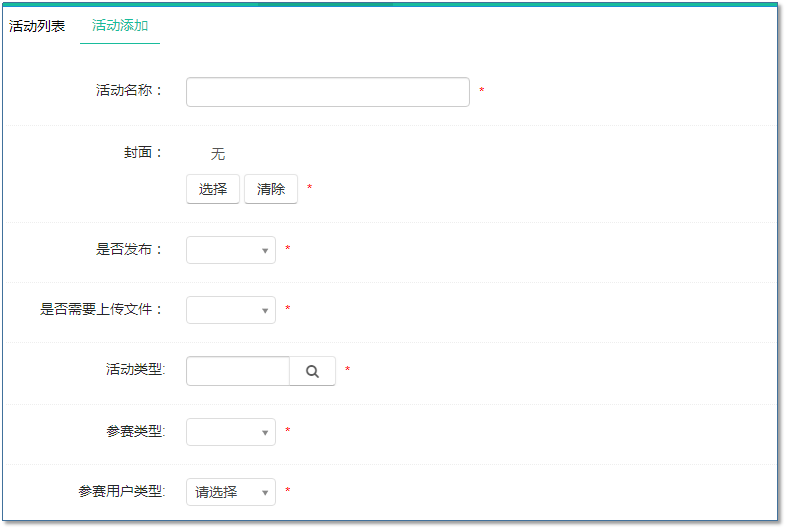Switch to the 活动列表 tab
This screenshot has width=786, height=529.
37,26
